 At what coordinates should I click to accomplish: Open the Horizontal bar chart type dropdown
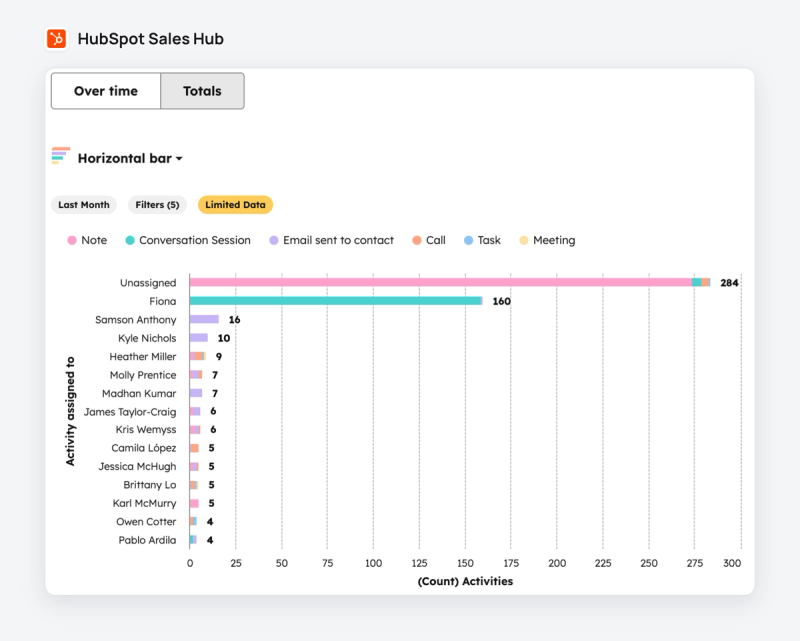point(130,158)
